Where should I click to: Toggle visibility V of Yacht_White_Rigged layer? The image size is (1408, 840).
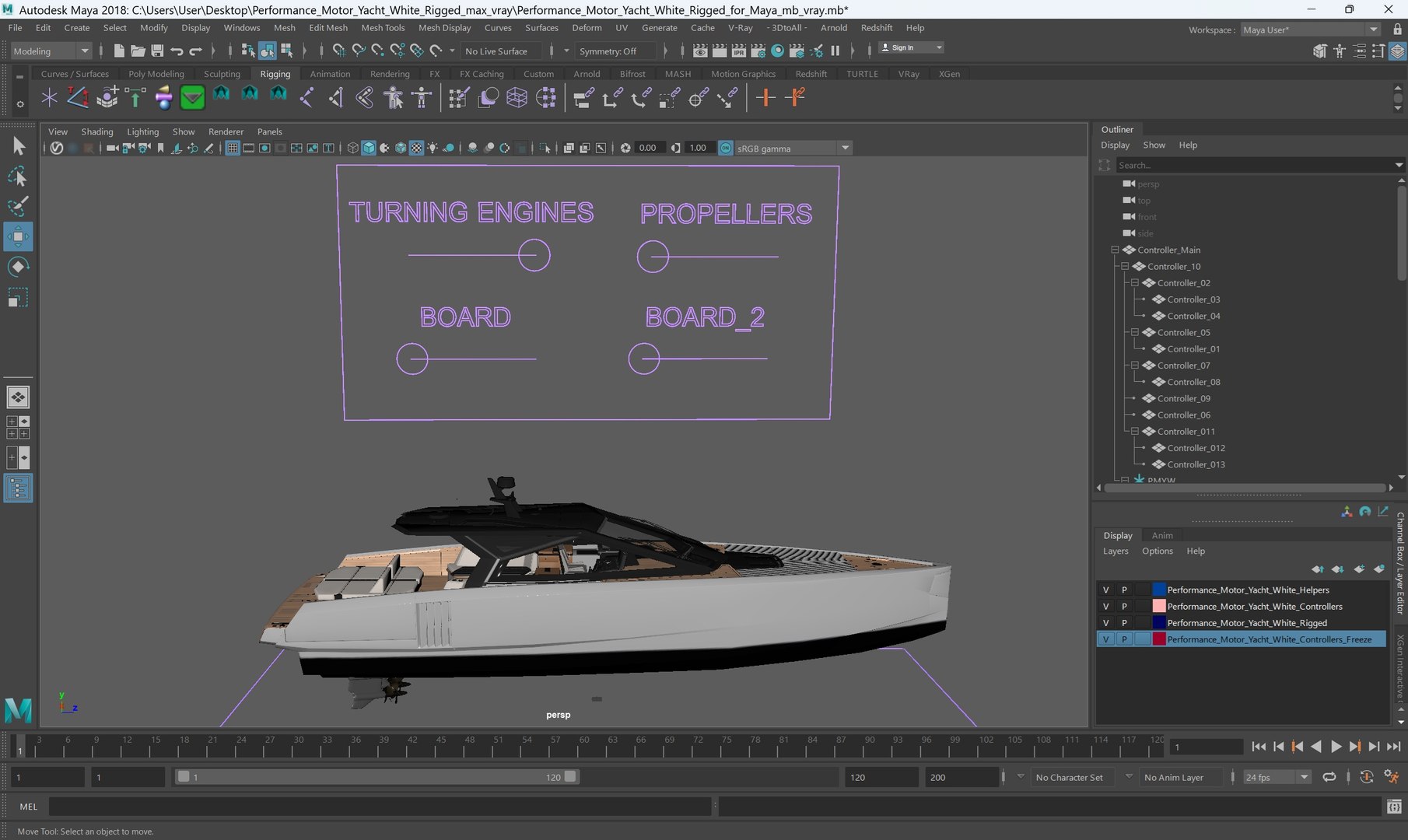(x=1105, y=622)
